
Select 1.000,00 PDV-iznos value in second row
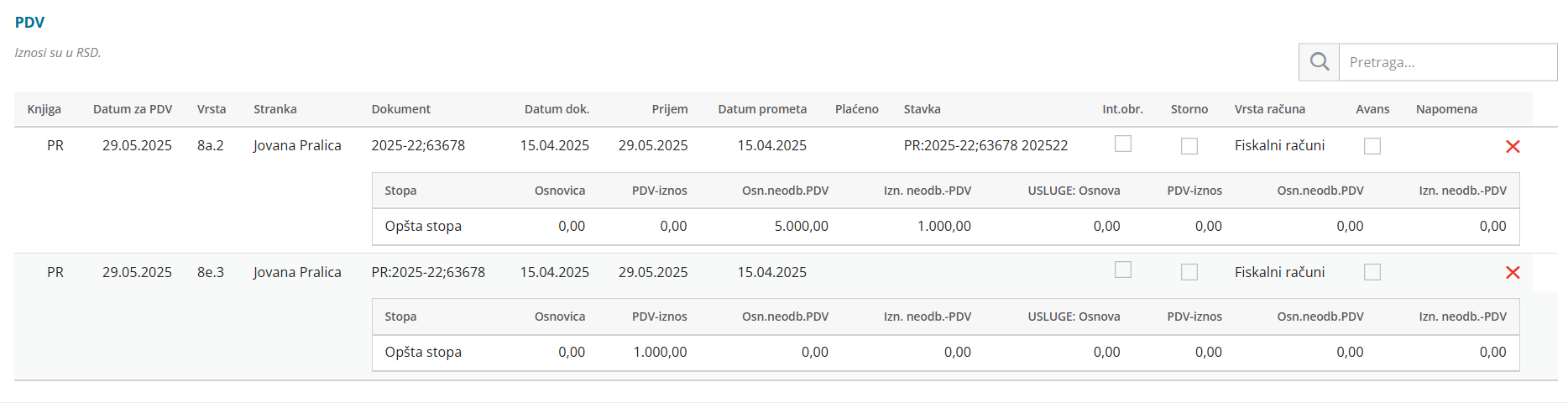coord(660,352)
